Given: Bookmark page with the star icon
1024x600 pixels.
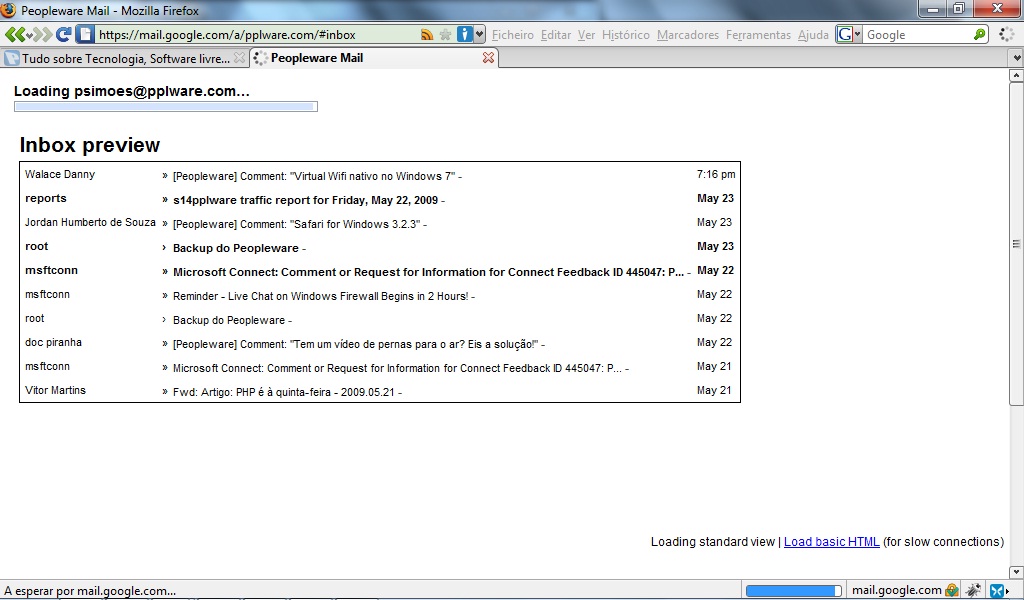Looking at the screenshot, I should [445, 35].
